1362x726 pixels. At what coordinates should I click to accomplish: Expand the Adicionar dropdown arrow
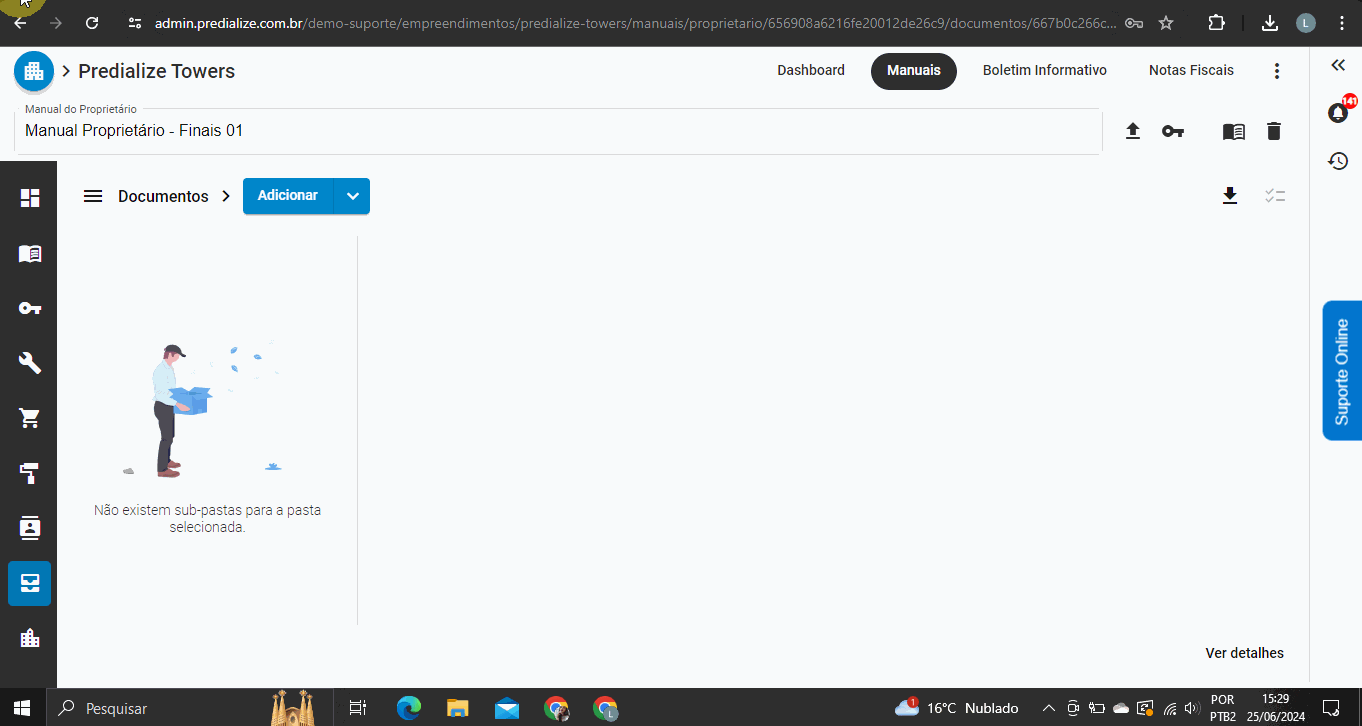coord(352,196)
